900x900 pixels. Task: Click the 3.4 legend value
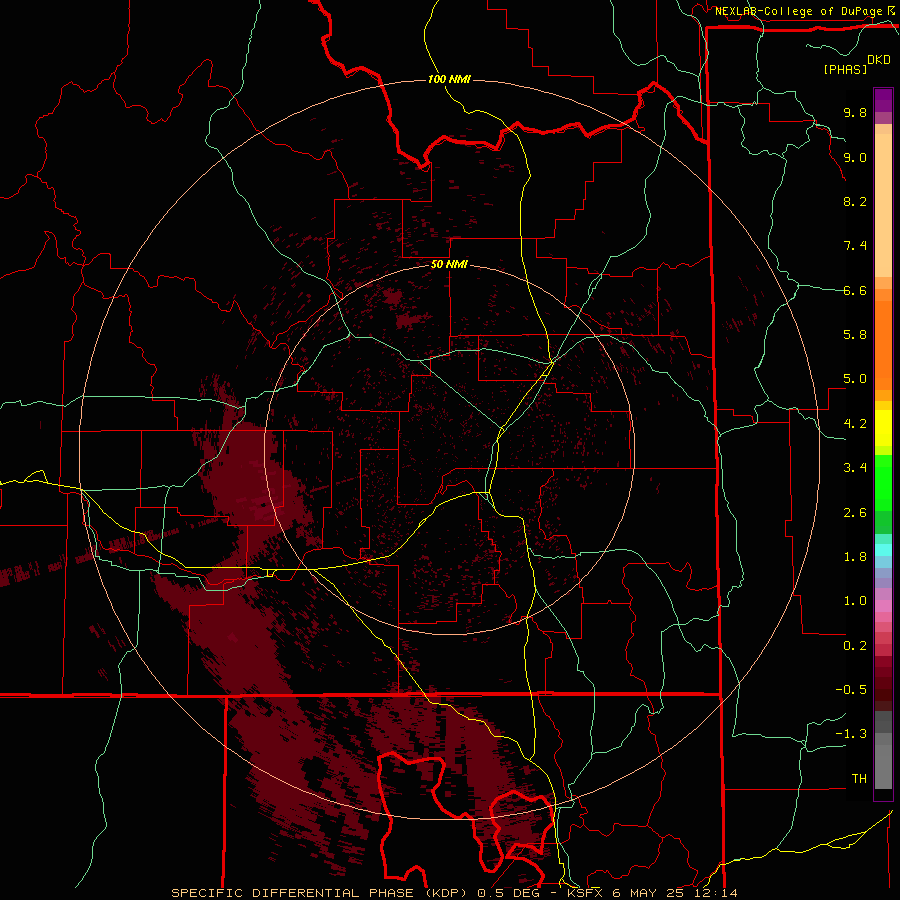coord(855,468)
